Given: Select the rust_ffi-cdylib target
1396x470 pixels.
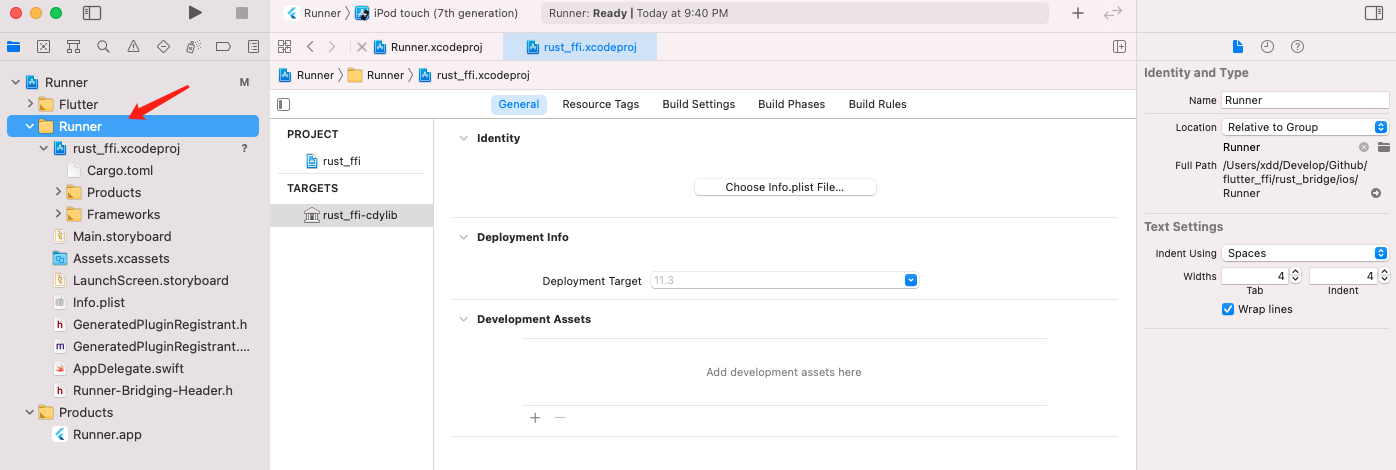Looking at the screenshot, I should pos(351,215).
